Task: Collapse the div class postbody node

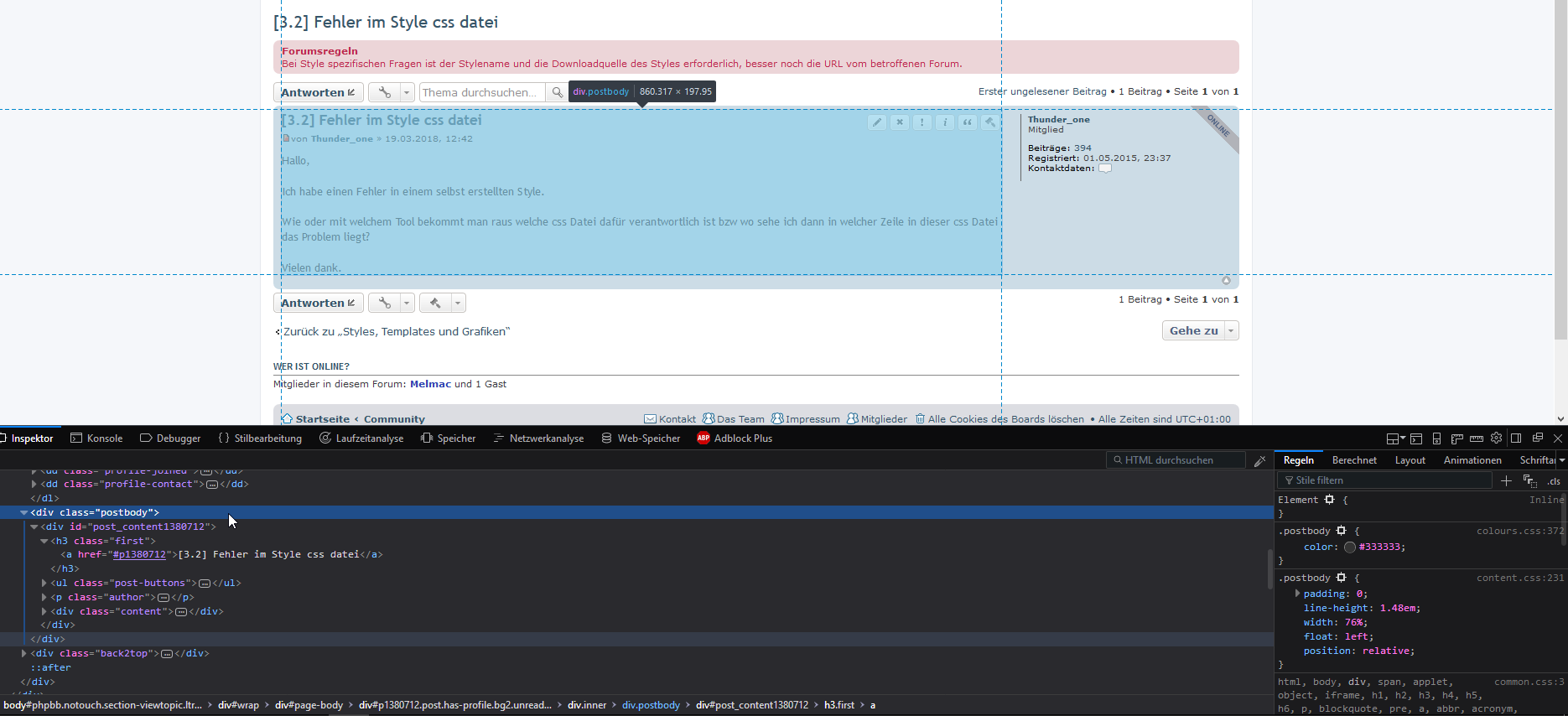Action: [23, 512]
